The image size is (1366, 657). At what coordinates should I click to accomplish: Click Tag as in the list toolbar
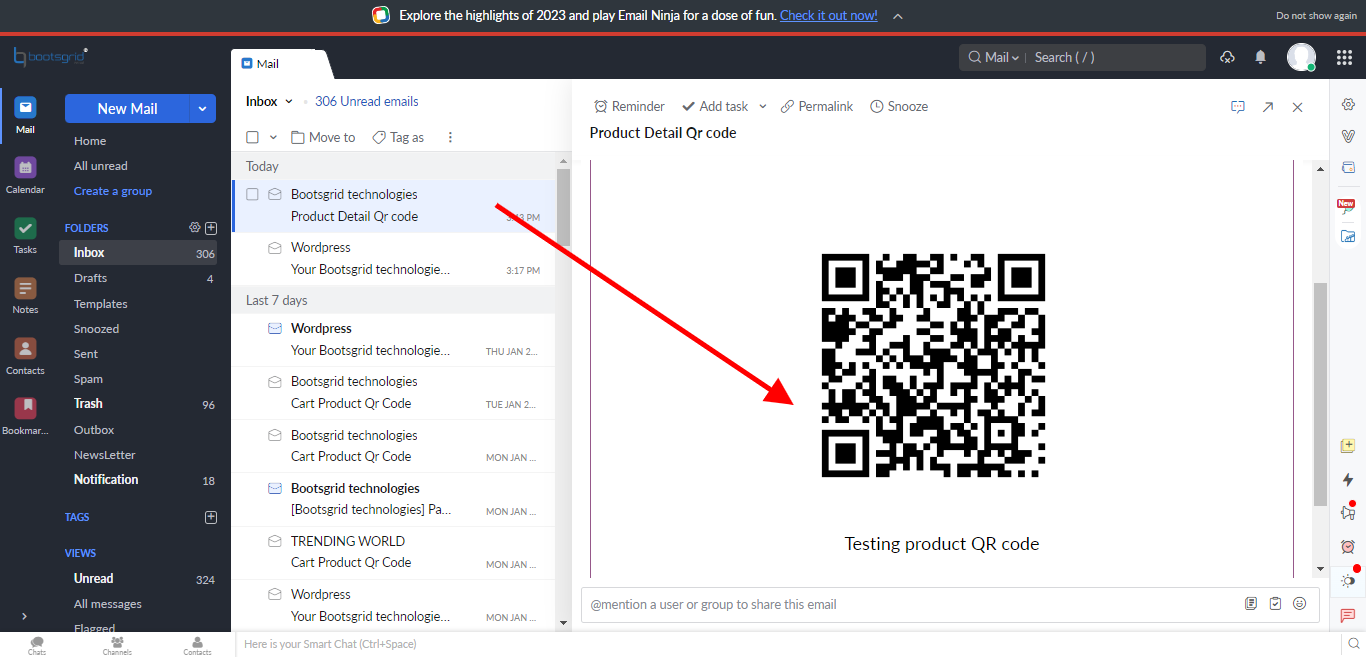tap(398, 137)
